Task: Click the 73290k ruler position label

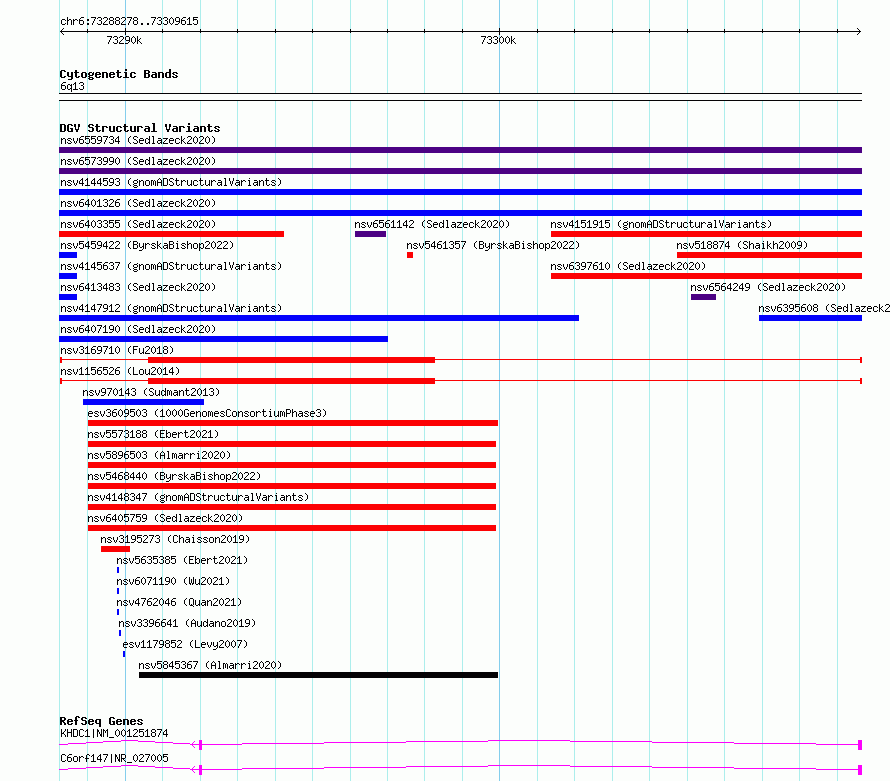Action: coord(124,40)
